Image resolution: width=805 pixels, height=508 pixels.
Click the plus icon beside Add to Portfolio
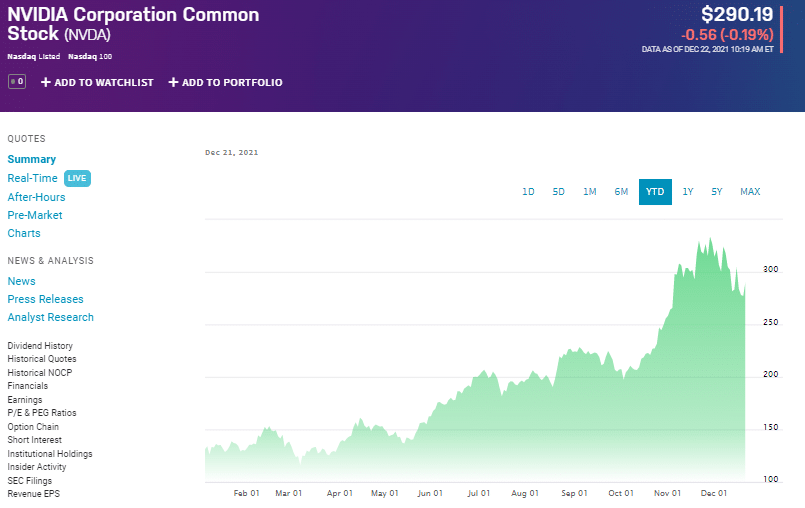174,82
